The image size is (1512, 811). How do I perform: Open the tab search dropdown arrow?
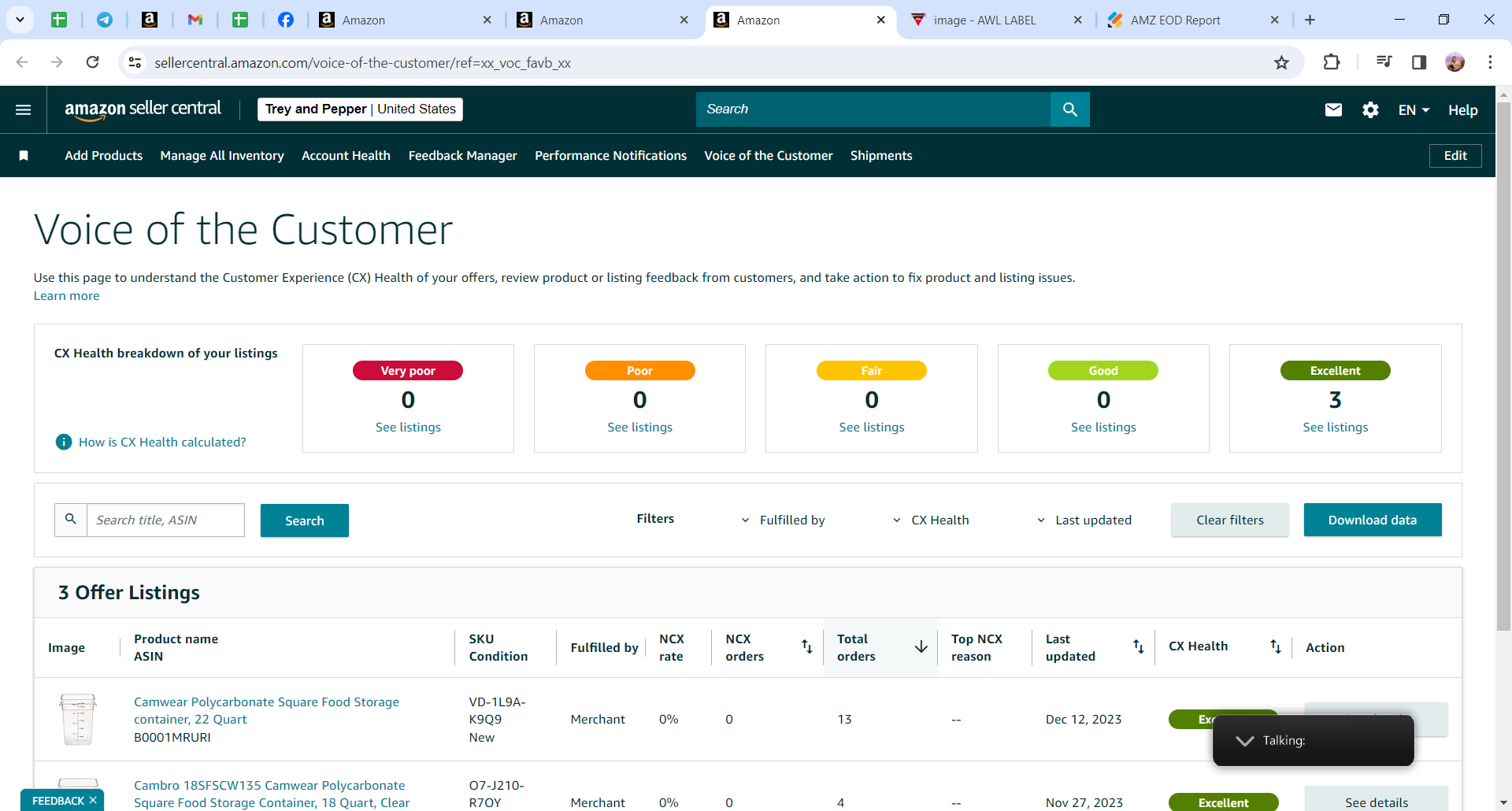point(20,20)
